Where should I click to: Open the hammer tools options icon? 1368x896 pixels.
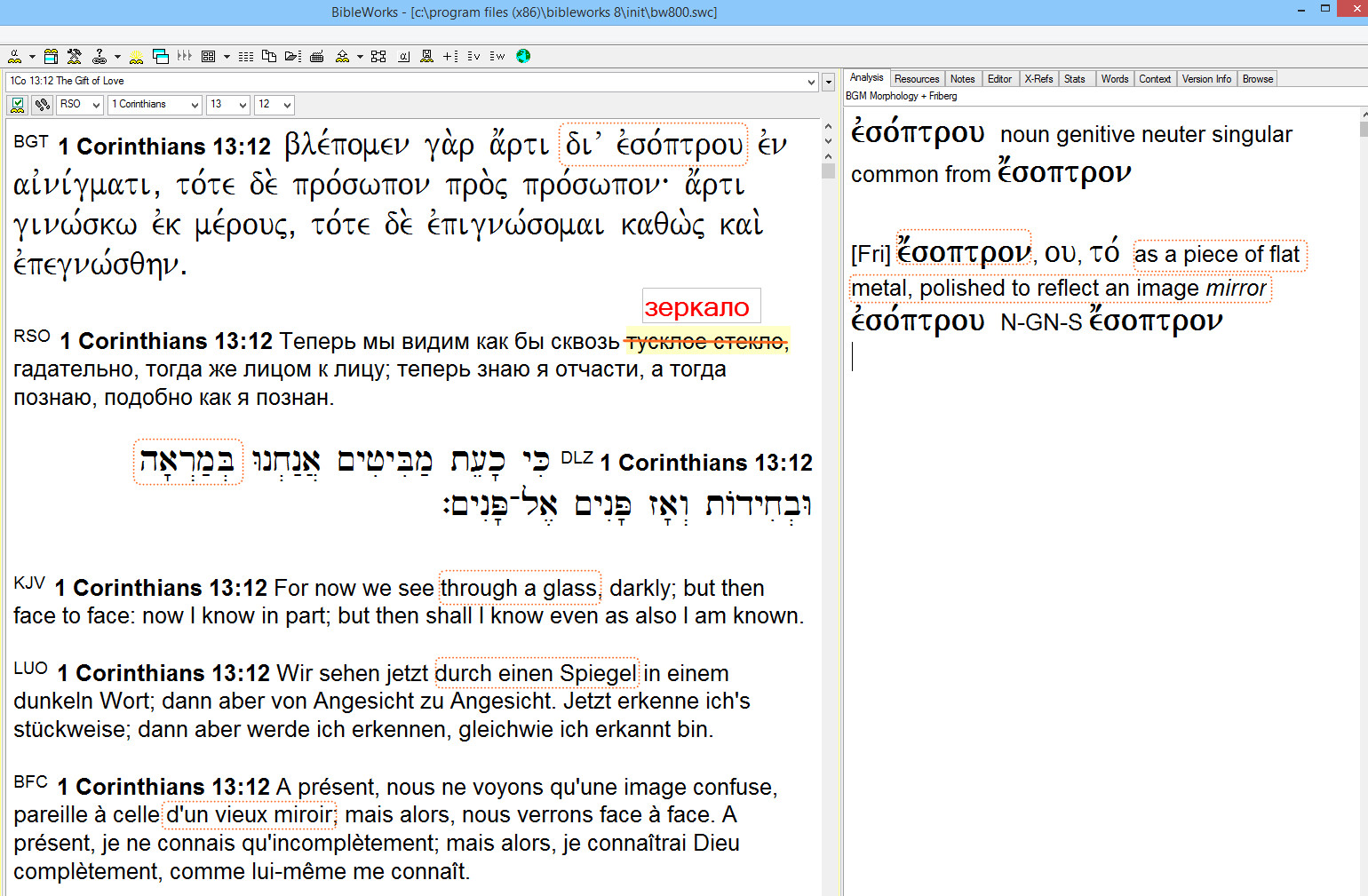(75, 56)
